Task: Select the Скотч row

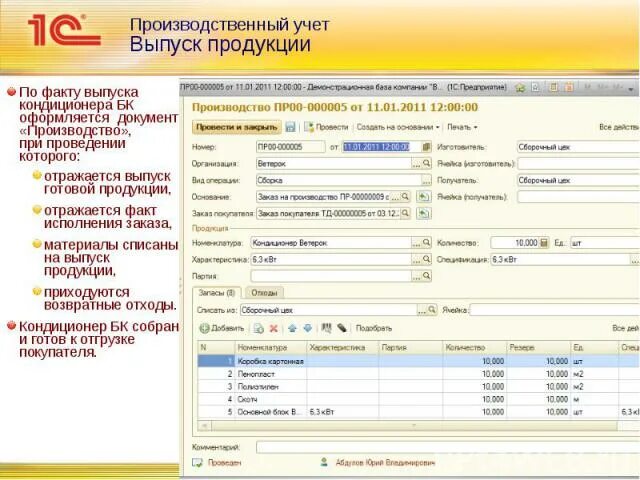Action: pyautogui.click(x=418, y=399)
